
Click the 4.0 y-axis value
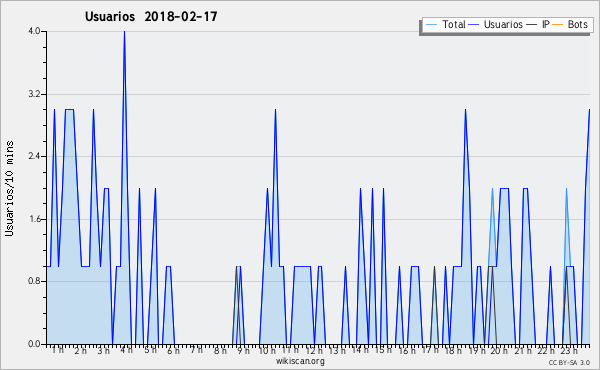pos(34,31)
